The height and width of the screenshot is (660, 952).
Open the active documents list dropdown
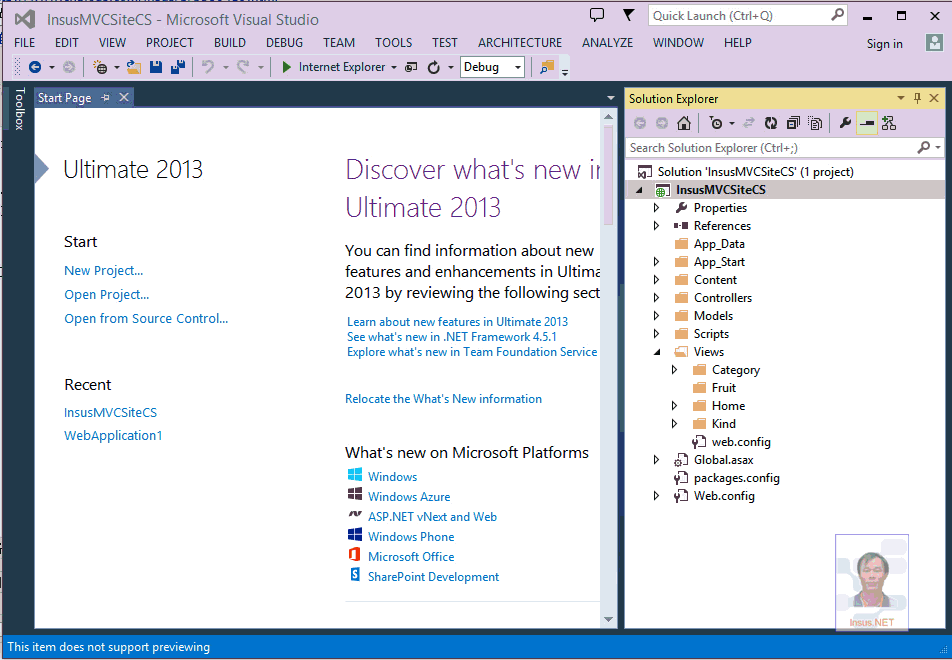point(610,98)
